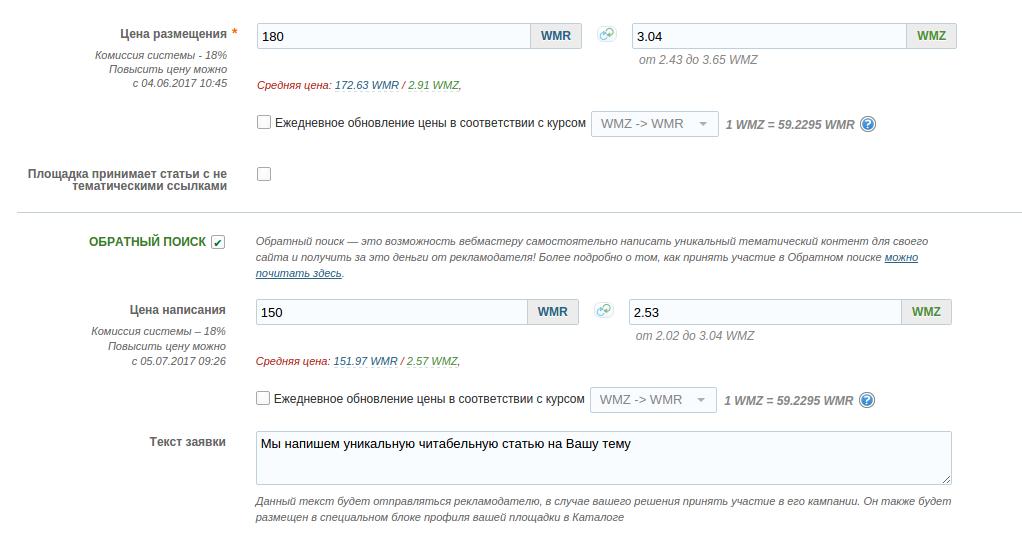Focus WMZ placement price field with 3.04
This screenshot has height=540, width=1022.
click(x=769, y=36)
